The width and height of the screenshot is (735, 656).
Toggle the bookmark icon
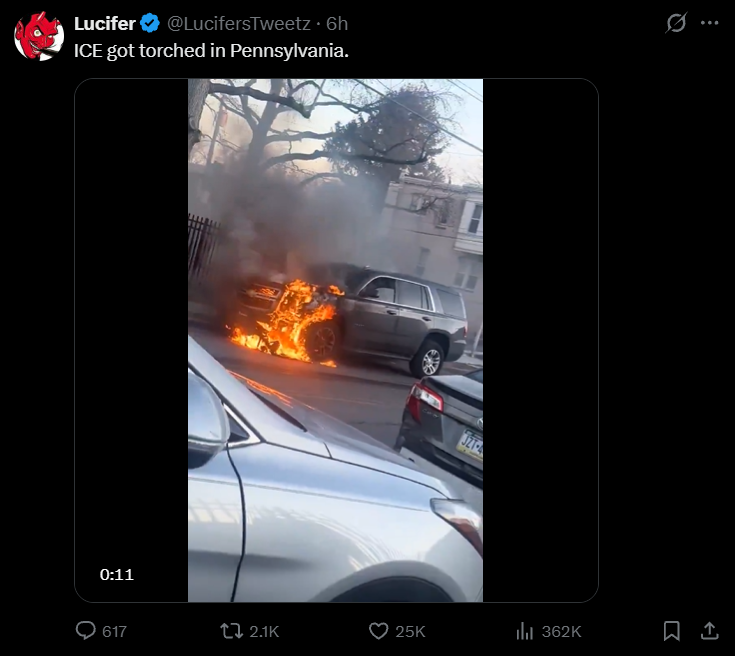point(672,631)
